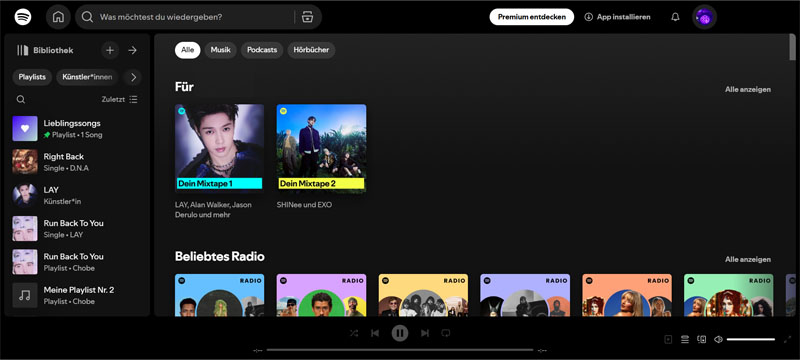
Task: Open the Browse icon in search bar
Action: point(307,17)
